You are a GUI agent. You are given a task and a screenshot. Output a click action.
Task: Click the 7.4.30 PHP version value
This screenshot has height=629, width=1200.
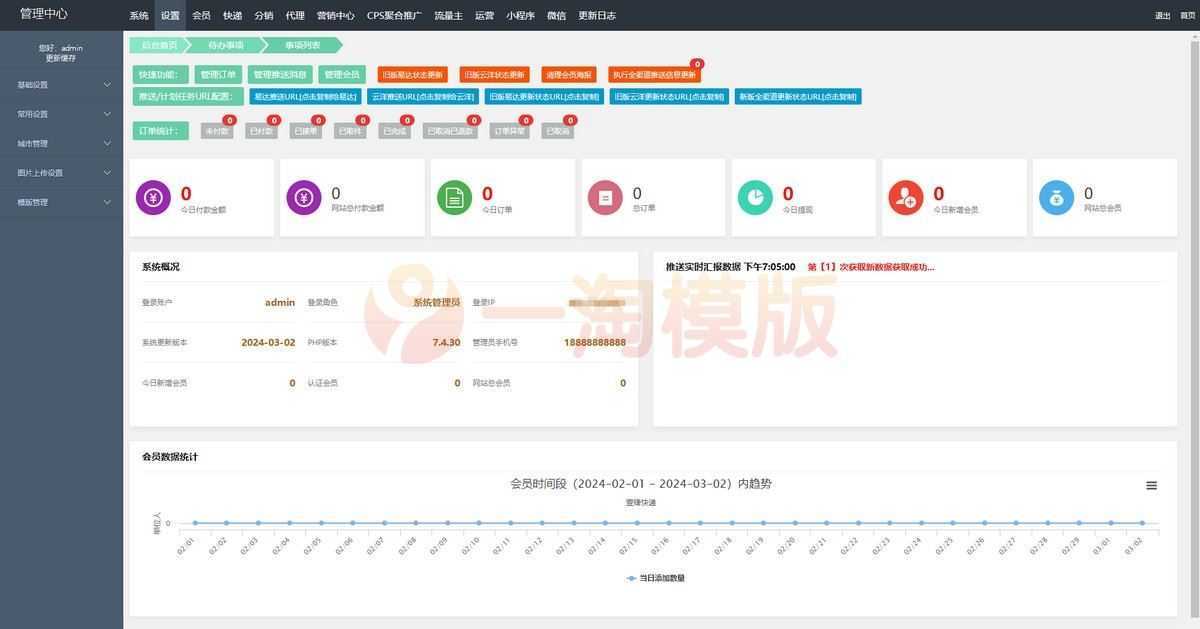[446, 342]
